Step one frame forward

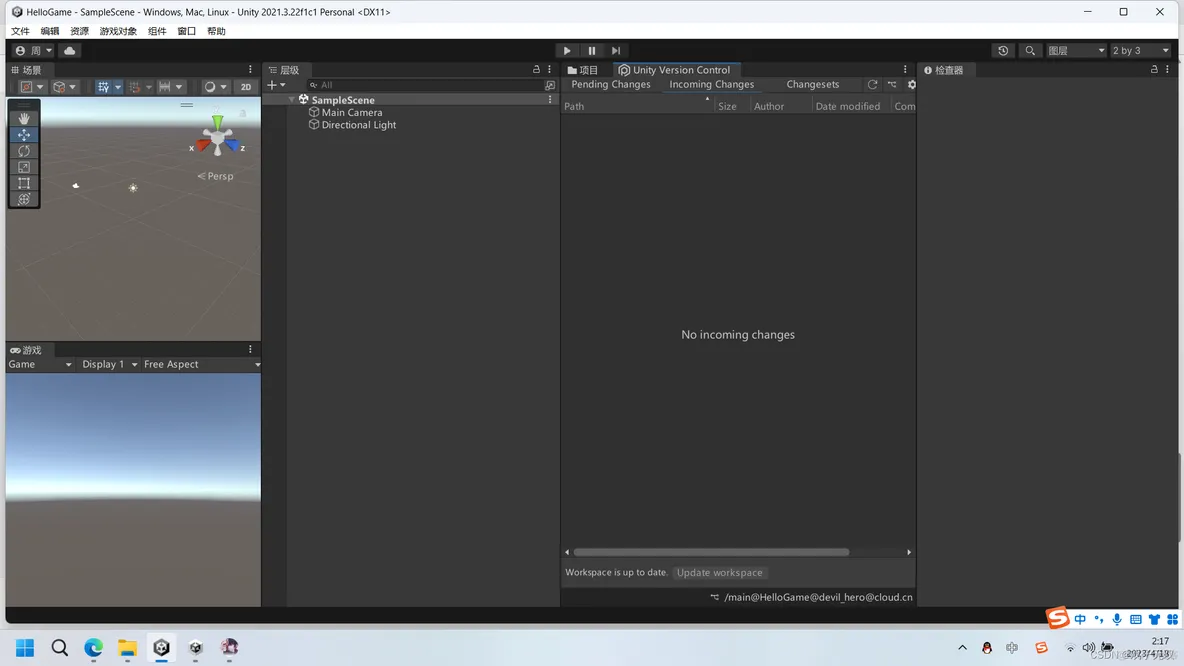(616, 51)
